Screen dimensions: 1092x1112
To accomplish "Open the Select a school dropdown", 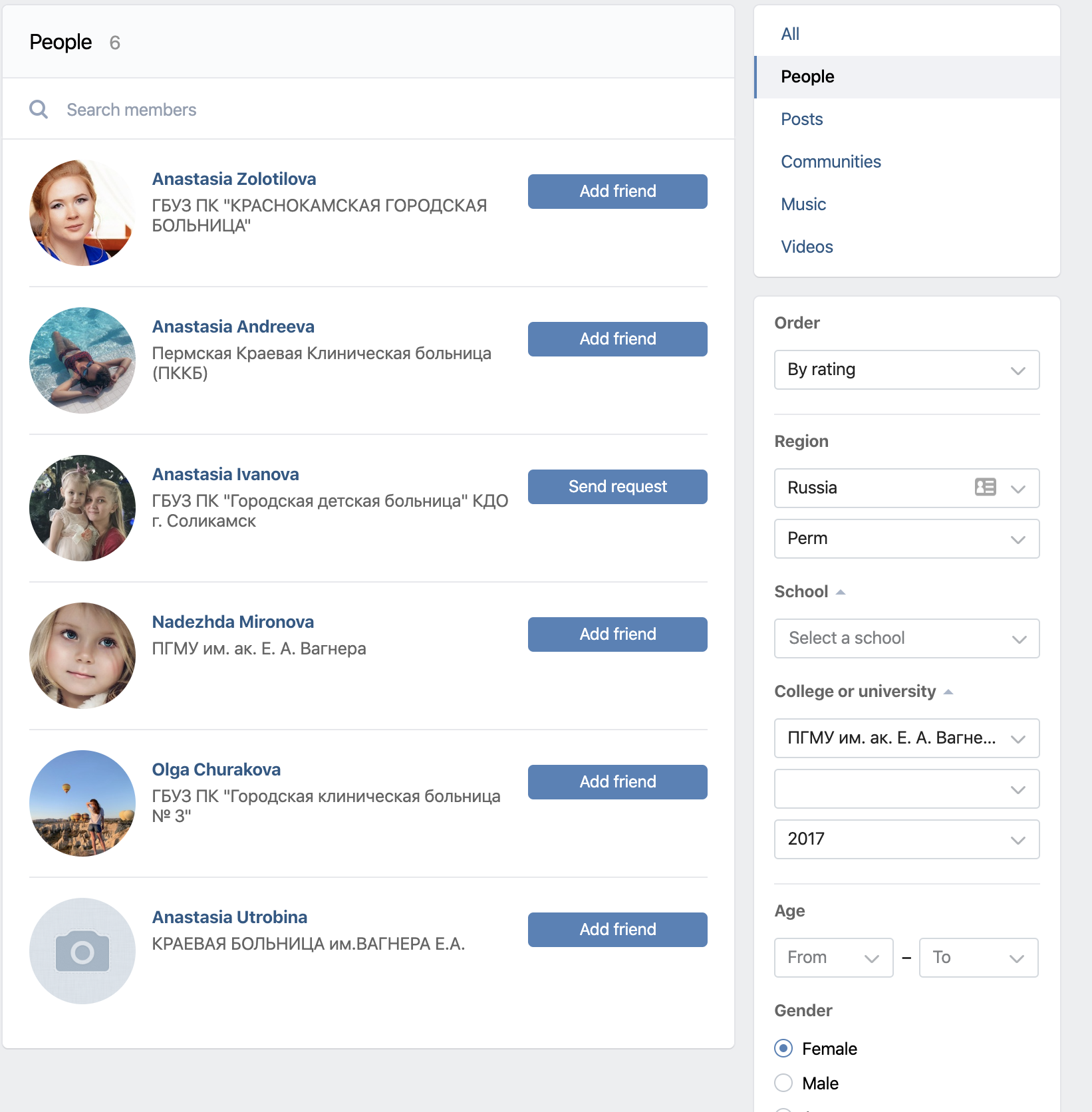I will (x=906, y=638).
